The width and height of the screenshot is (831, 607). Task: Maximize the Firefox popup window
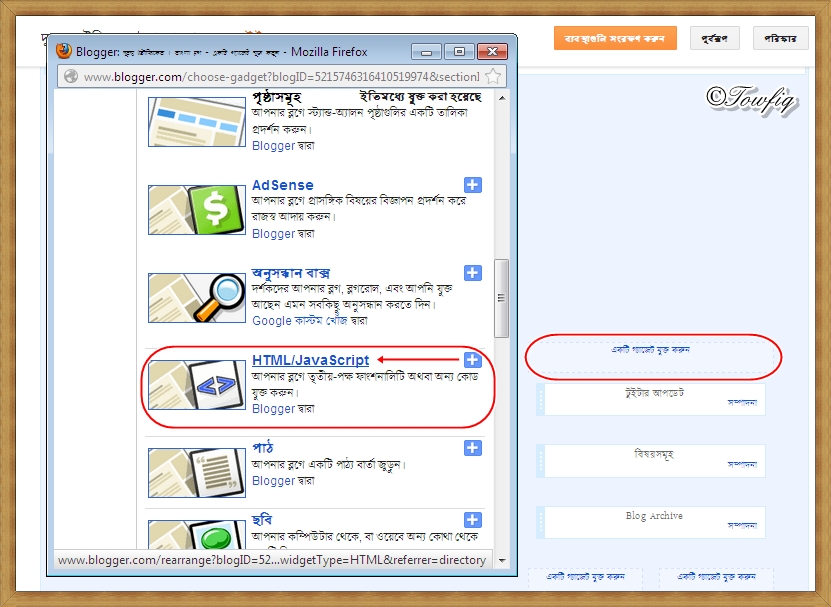[x=459, y=51]
